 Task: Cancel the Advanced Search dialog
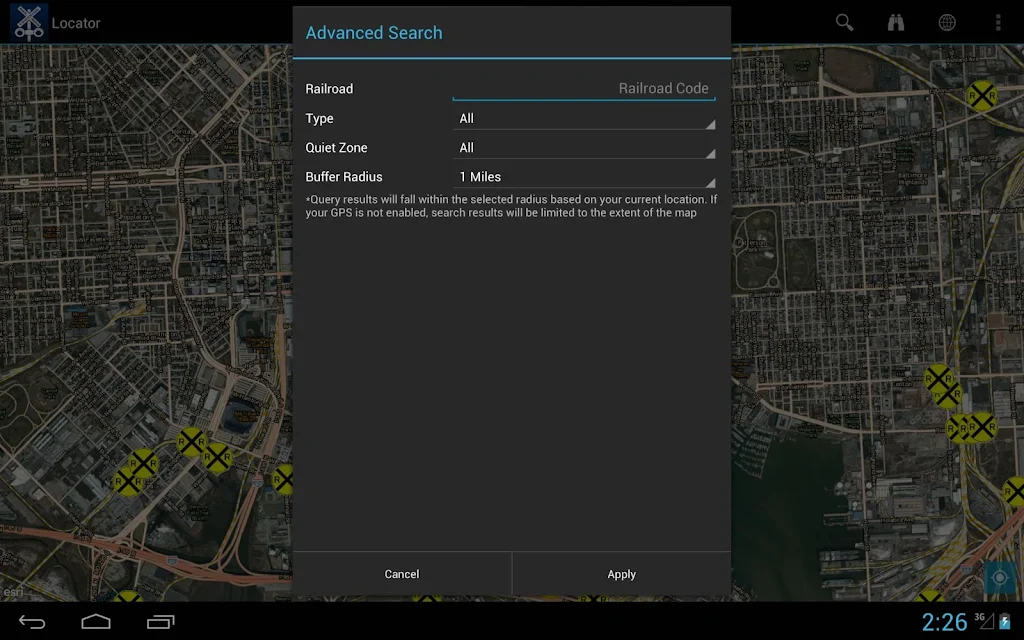[402, 574]
